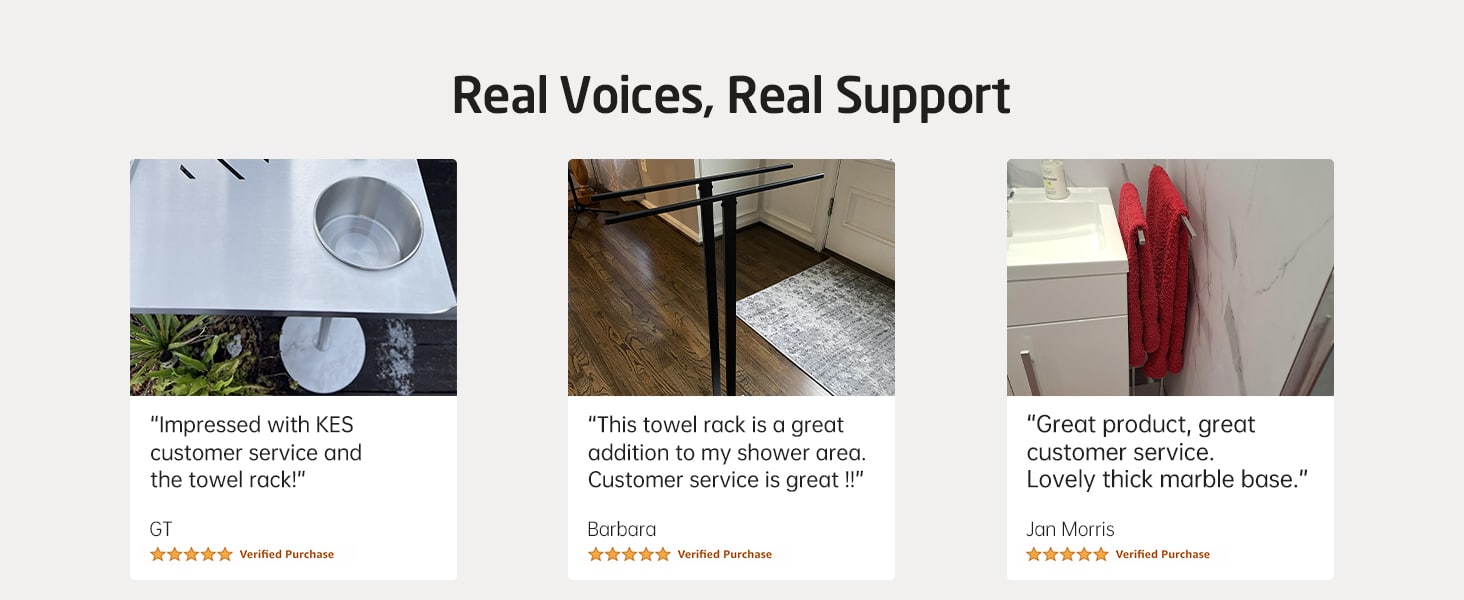Click GT's five-star rating

pos(191,554)
